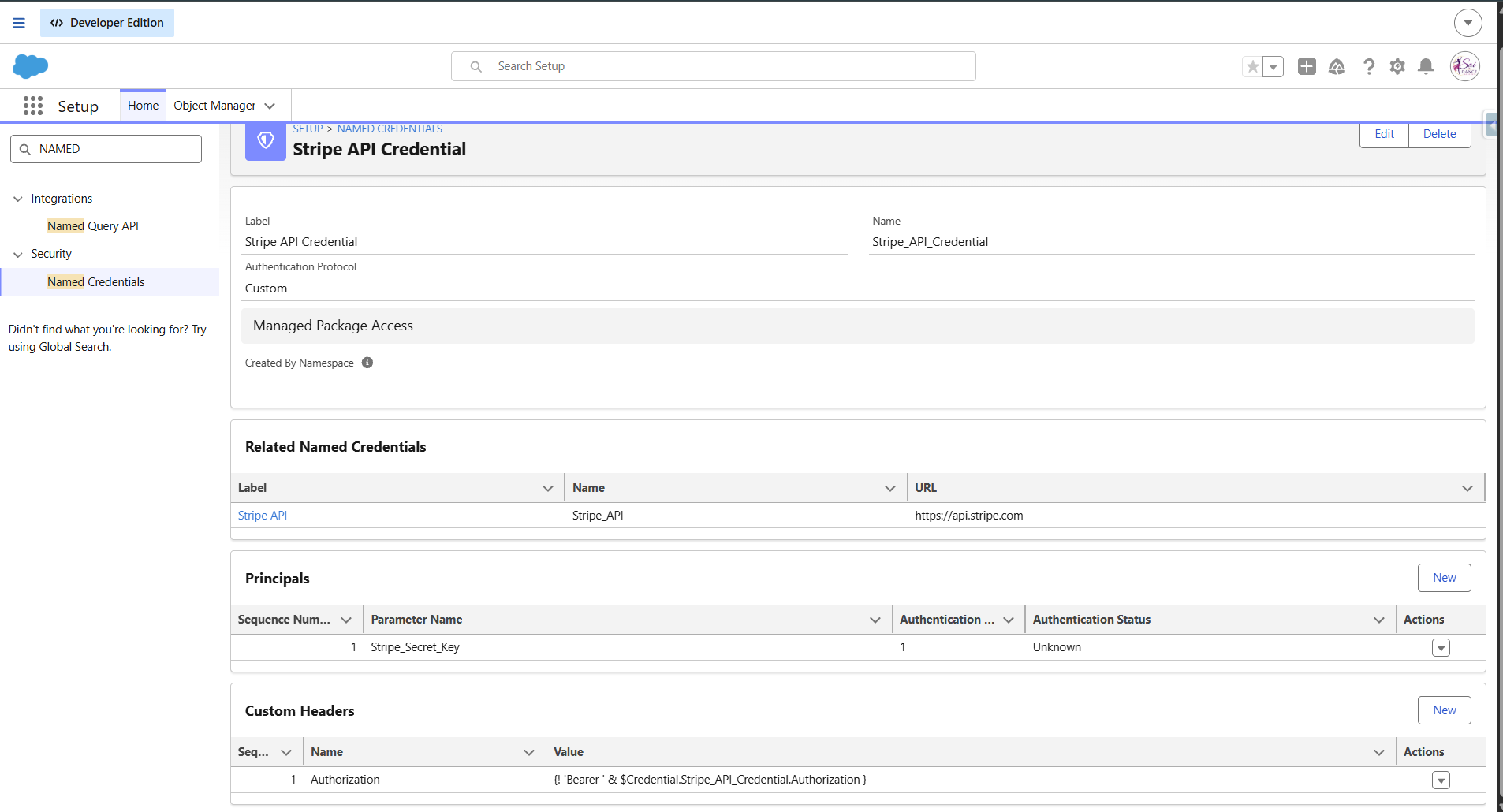Open the Trailhead guidance icon
1503x812 pixels.
pyautogui.click(x=1337, y=66)
